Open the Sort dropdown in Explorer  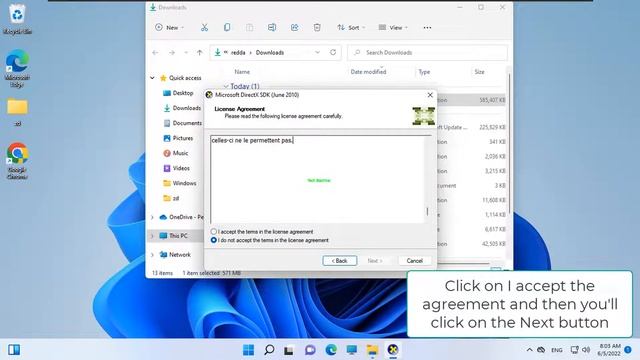(x=351, y=27)
